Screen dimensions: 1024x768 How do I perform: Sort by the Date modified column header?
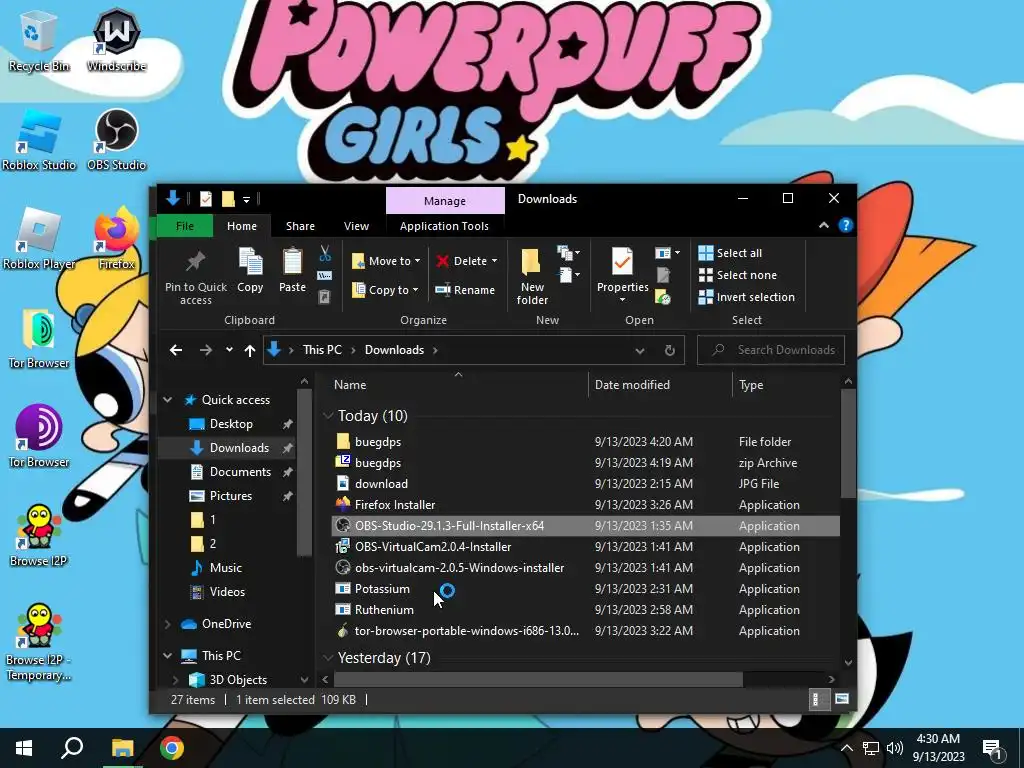tap(660, 385)
